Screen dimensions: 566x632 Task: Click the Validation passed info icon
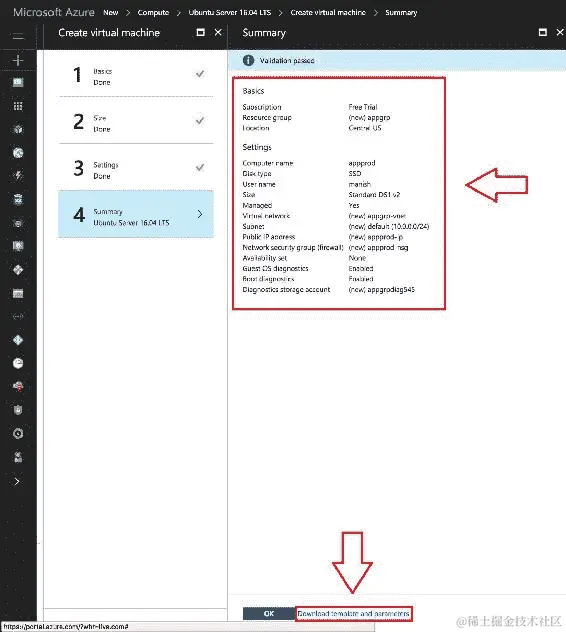(x=248, y=60)
